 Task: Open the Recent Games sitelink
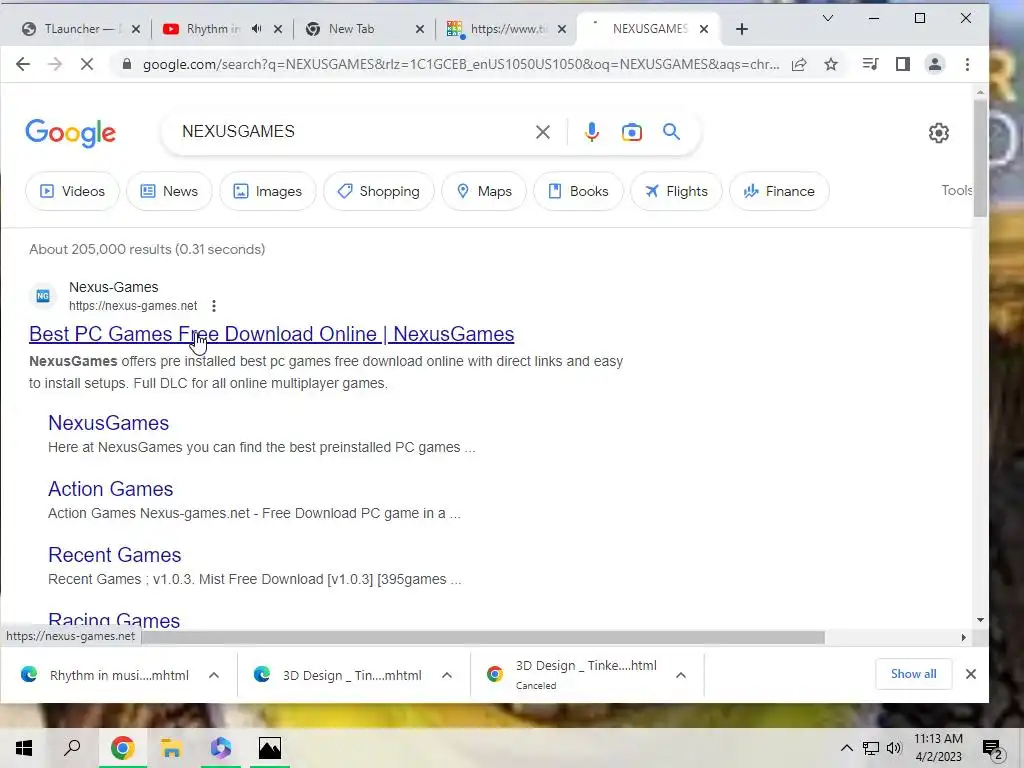point(114,554)
